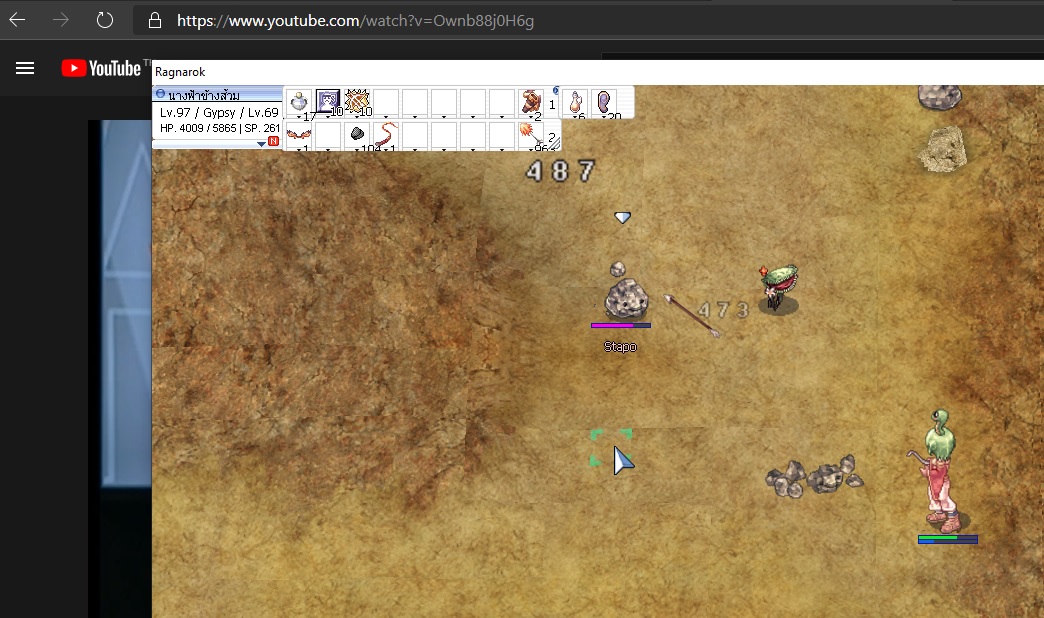Go back in the browser
The width and height of the screenshot is (1044, 618).
click(x=17, y=20)
